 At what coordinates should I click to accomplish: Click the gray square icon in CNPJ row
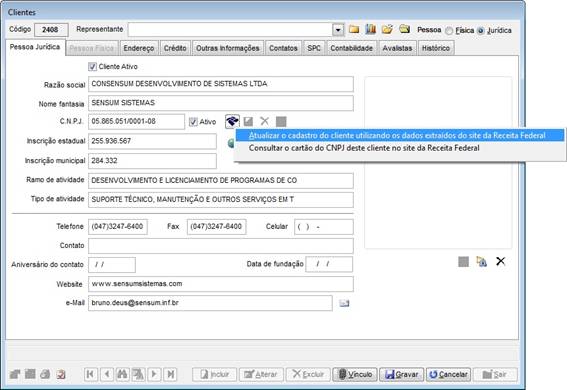pos(281,121)
